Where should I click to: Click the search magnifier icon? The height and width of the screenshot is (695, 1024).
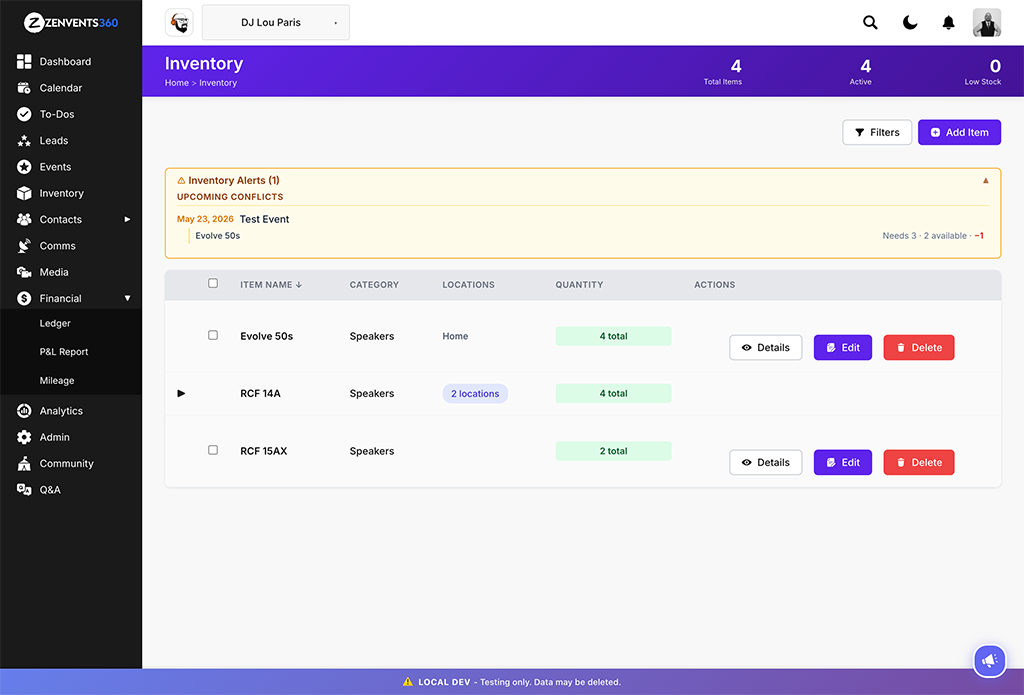click(870, 22)
